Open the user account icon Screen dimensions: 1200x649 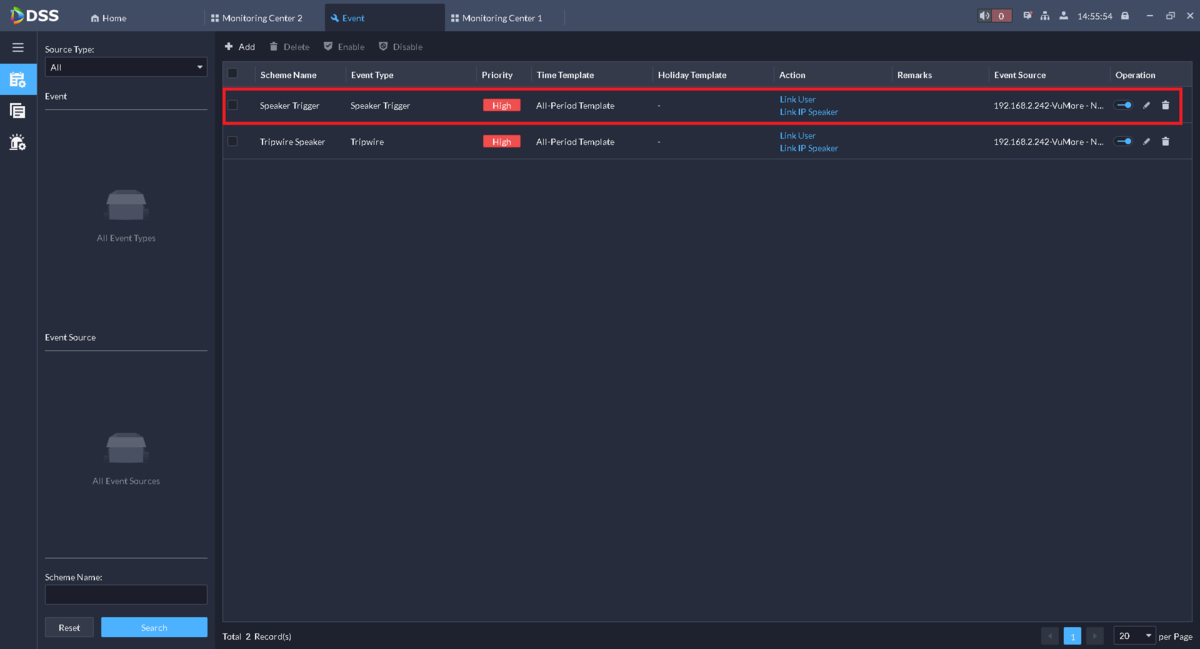1064,16
